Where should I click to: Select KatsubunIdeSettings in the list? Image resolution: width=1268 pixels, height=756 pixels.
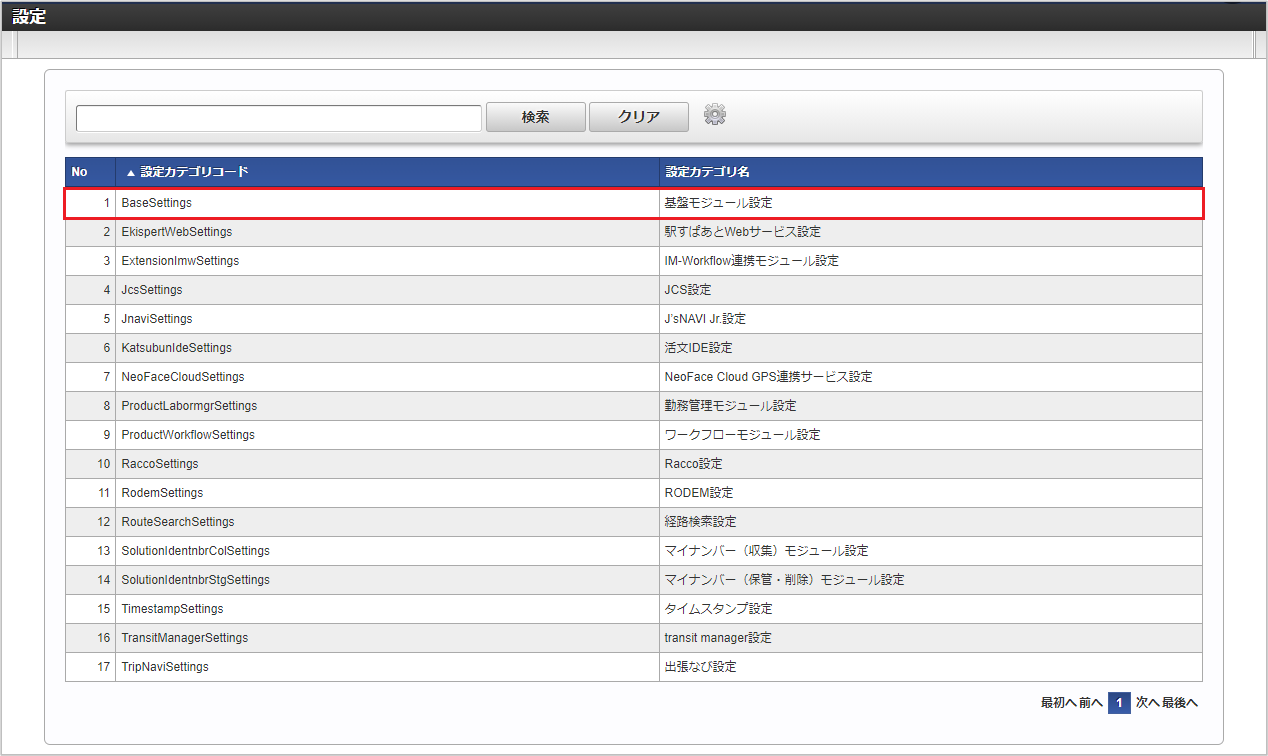(x=634, y=348)
